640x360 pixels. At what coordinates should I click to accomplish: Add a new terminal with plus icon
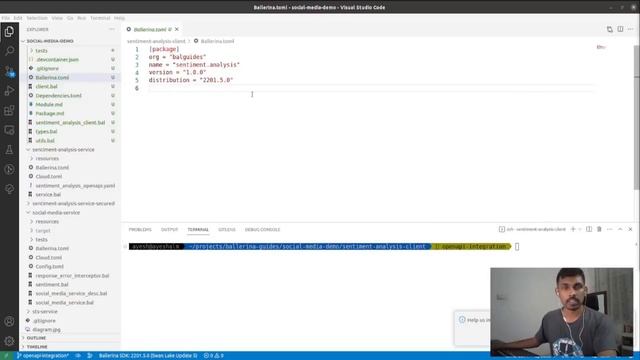(x=573, y=229)
